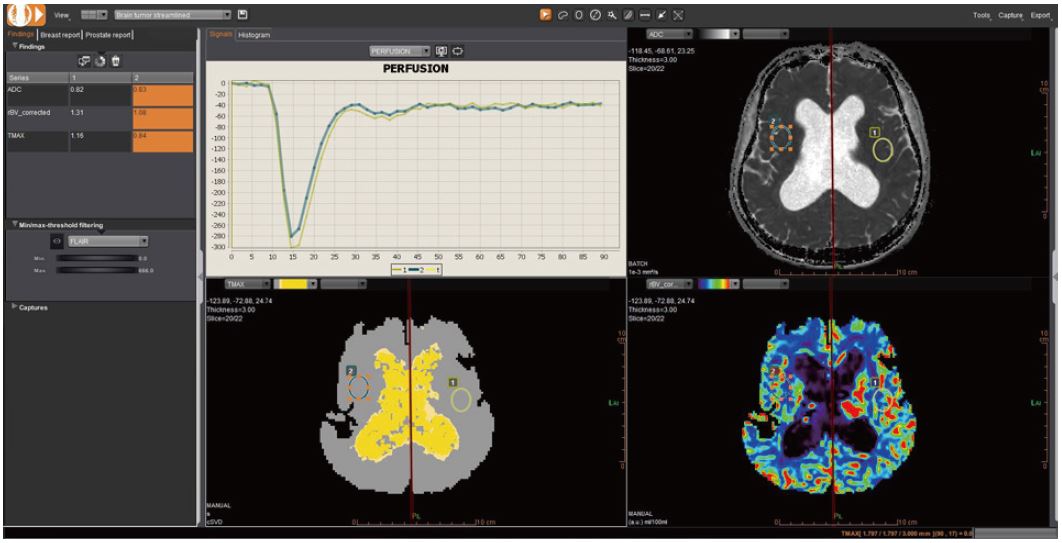Collapse the Min/max-threshold filtering section
This screenshot has height=543, width=1062.
[12, 225]
